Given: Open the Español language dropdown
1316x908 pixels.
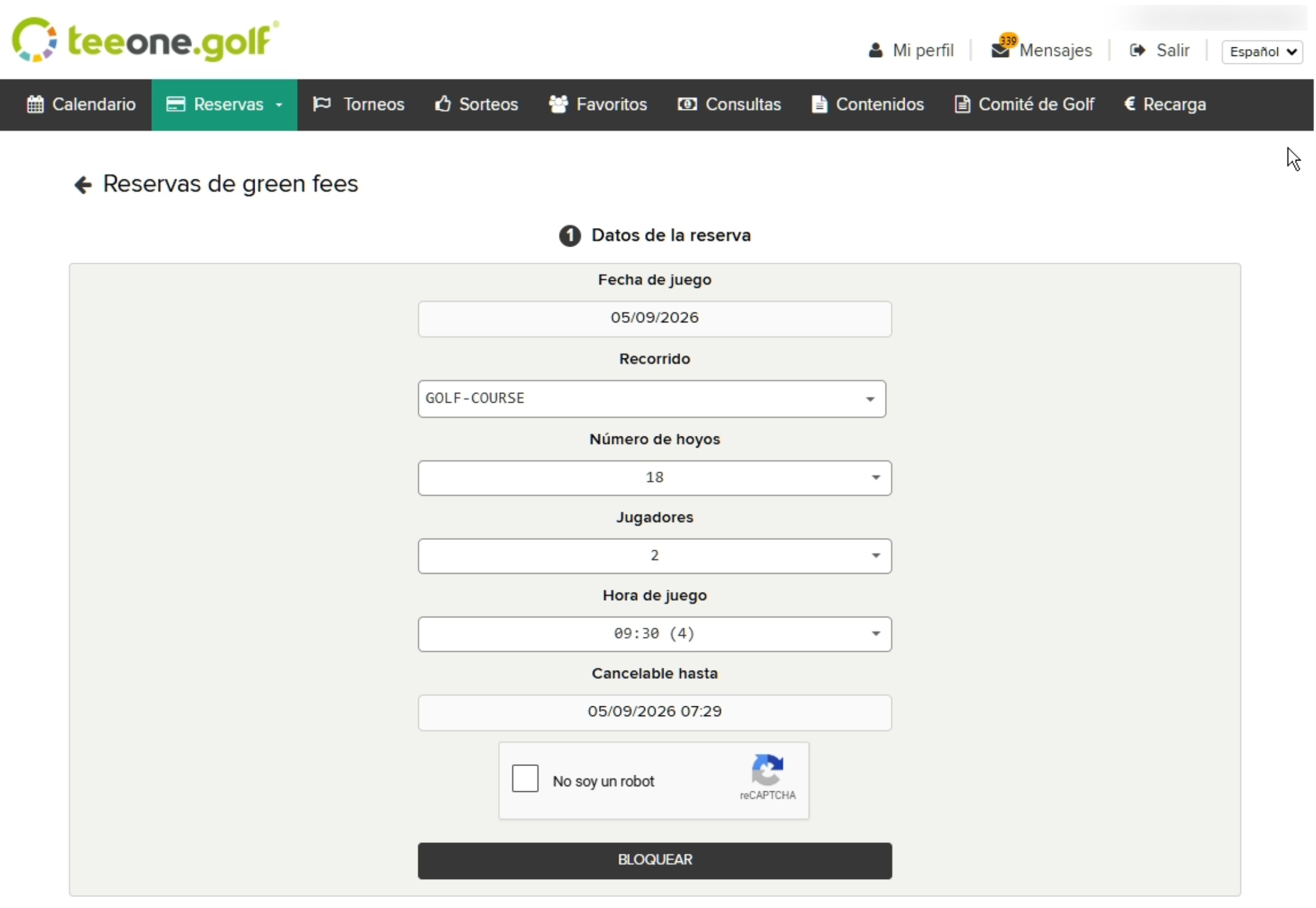Looking at the screenshot, I should [x=1262, y=52].
